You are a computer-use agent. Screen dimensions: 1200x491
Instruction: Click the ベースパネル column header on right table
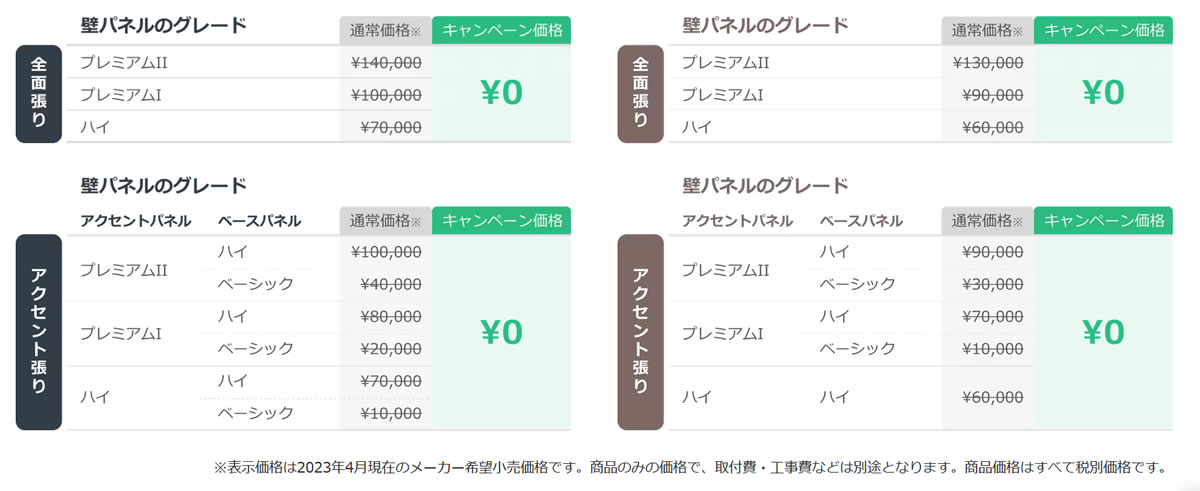[x=861, y=221]
